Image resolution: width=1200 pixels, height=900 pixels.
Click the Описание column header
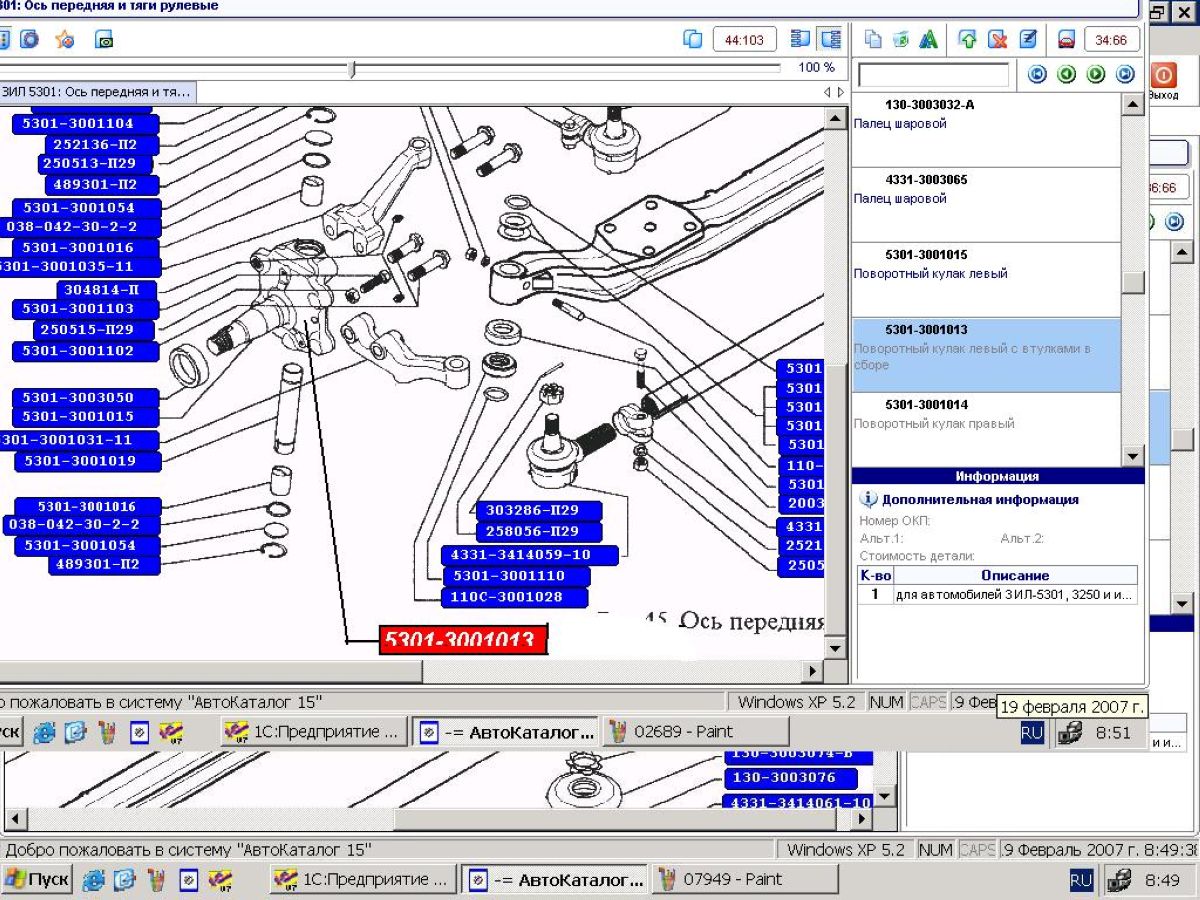(x=1015, y=575)
